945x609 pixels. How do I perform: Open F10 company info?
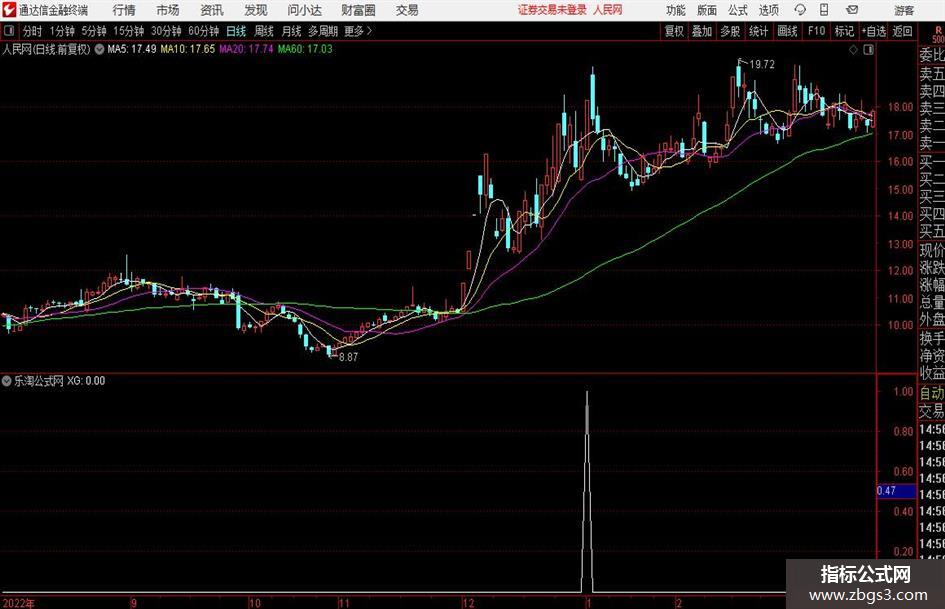point(816,31)
